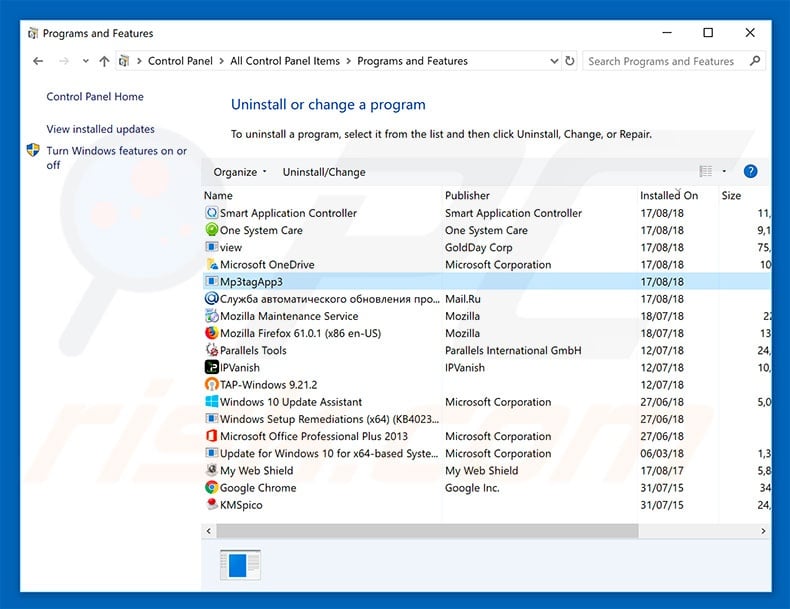Screen dimensions: 790x609
Task: Click 'Parallels International GmbH' publisher cell
Action: (x=513, y=351)
